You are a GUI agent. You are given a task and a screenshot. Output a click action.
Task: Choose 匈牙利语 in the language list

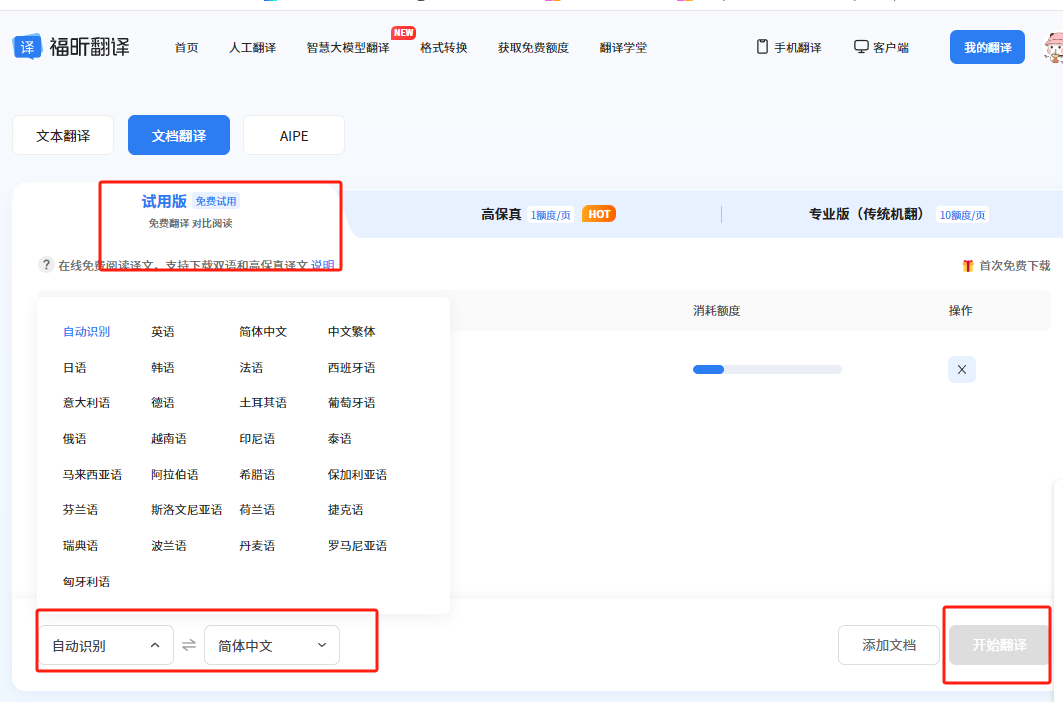tap(86, 582)
